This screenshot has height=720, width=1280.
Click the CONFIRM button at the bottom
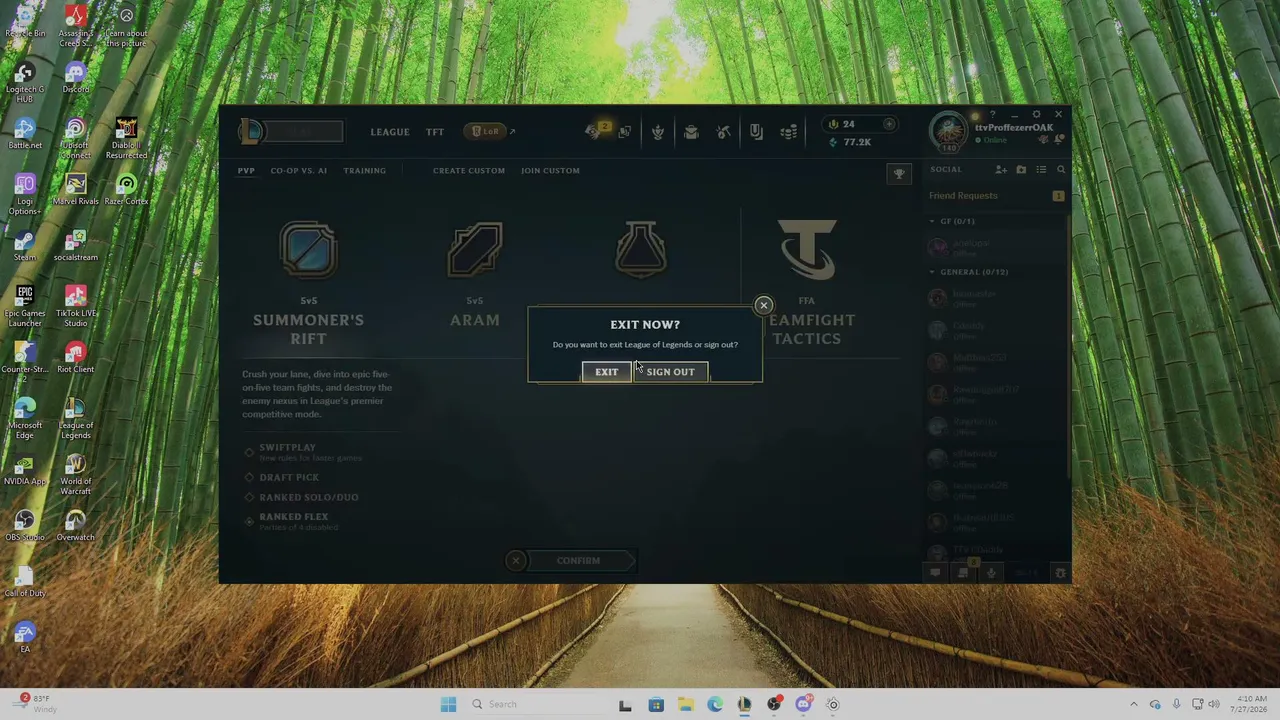[x=579, y=561]
